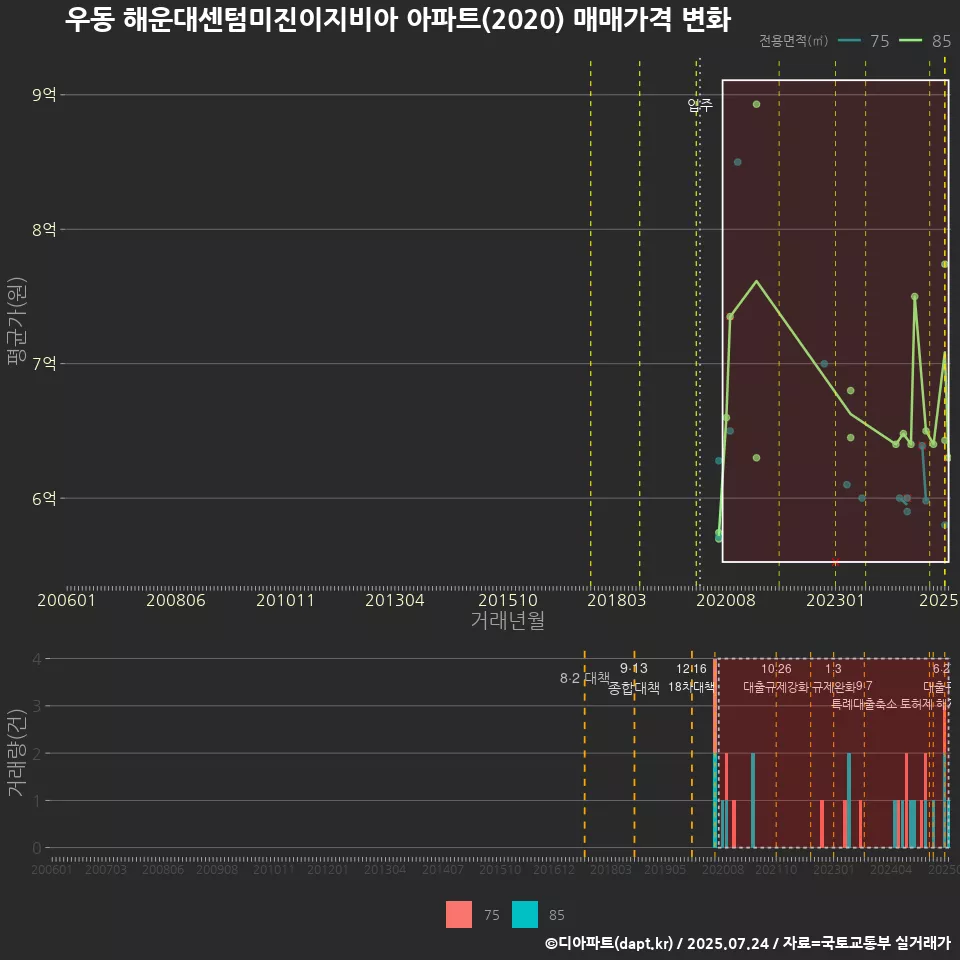The width and height of the screenshot is (960, 960).
Task: Select 201905 on the volume chart x-axis
Action: tap(665, 869)
